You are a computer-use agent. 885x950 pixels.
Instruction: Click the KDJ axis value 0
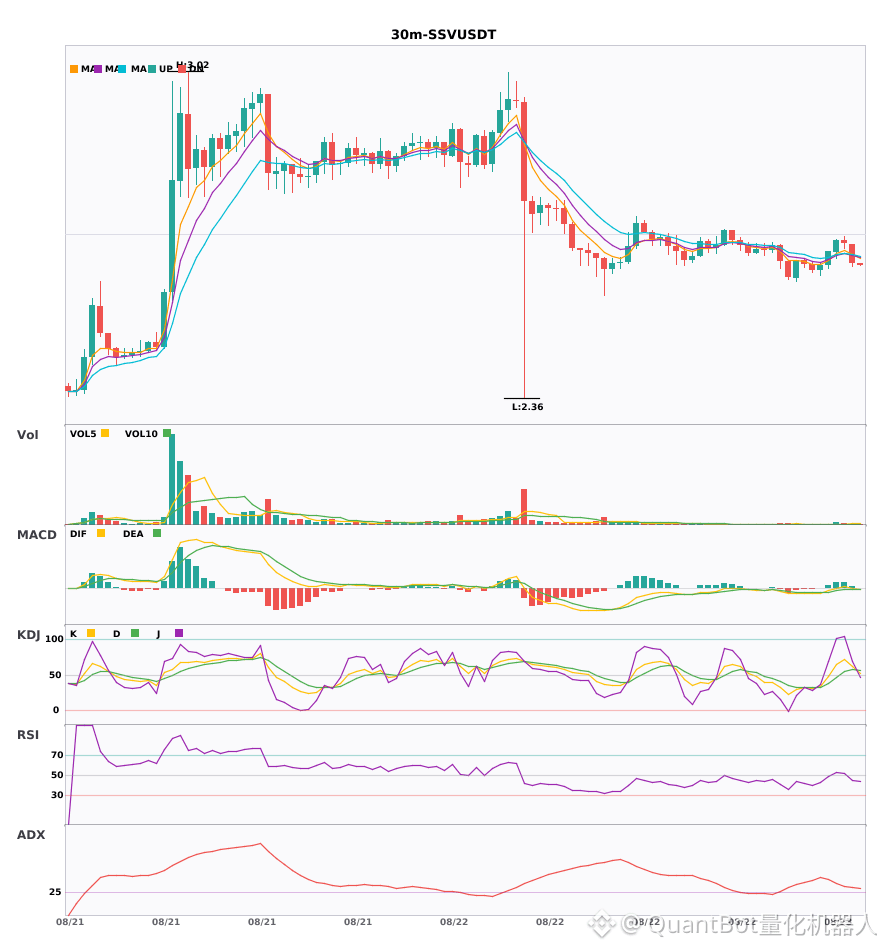tap(56, 710)
